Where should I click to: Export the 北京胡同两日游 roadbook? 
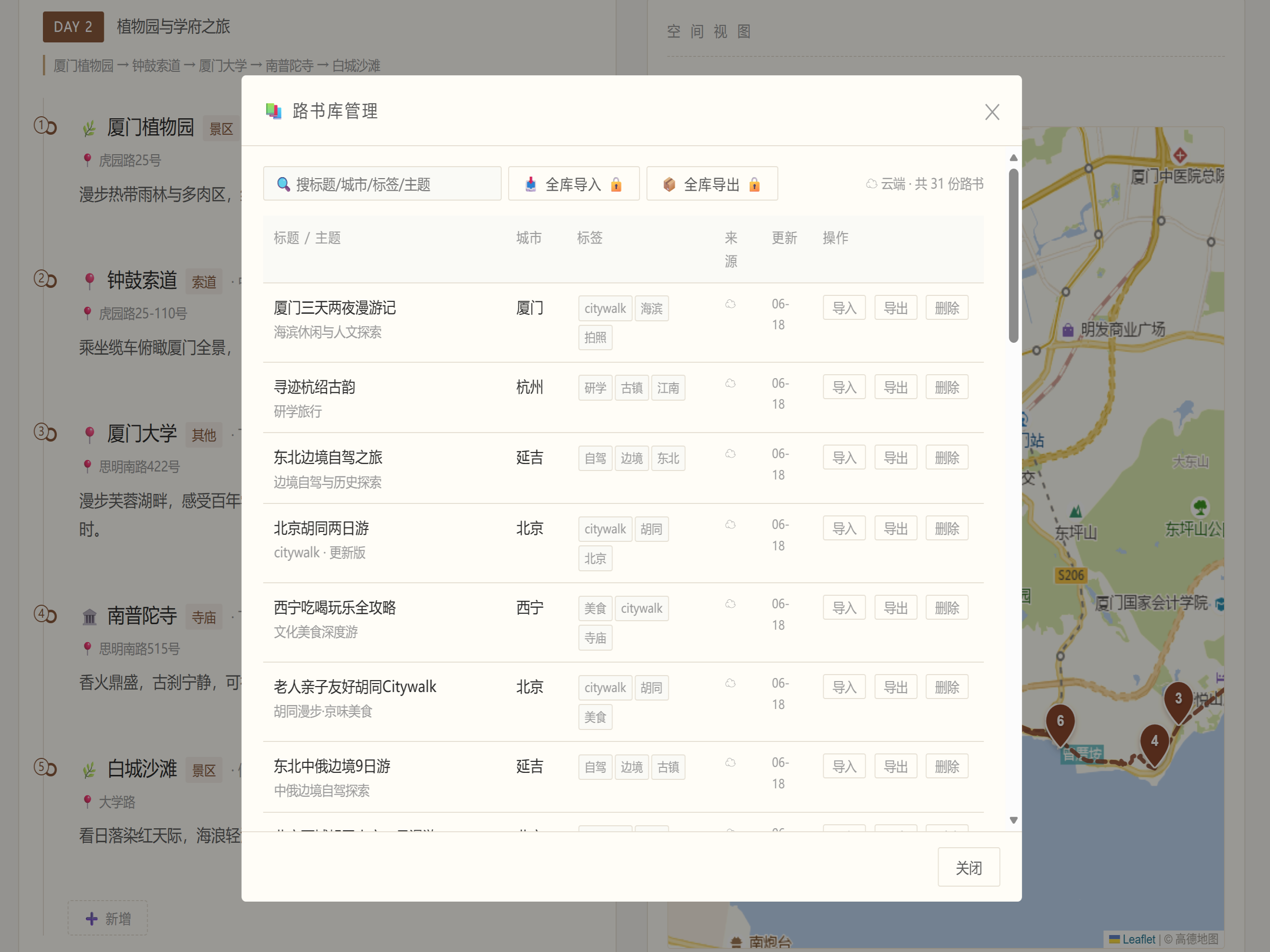(896, 528)
